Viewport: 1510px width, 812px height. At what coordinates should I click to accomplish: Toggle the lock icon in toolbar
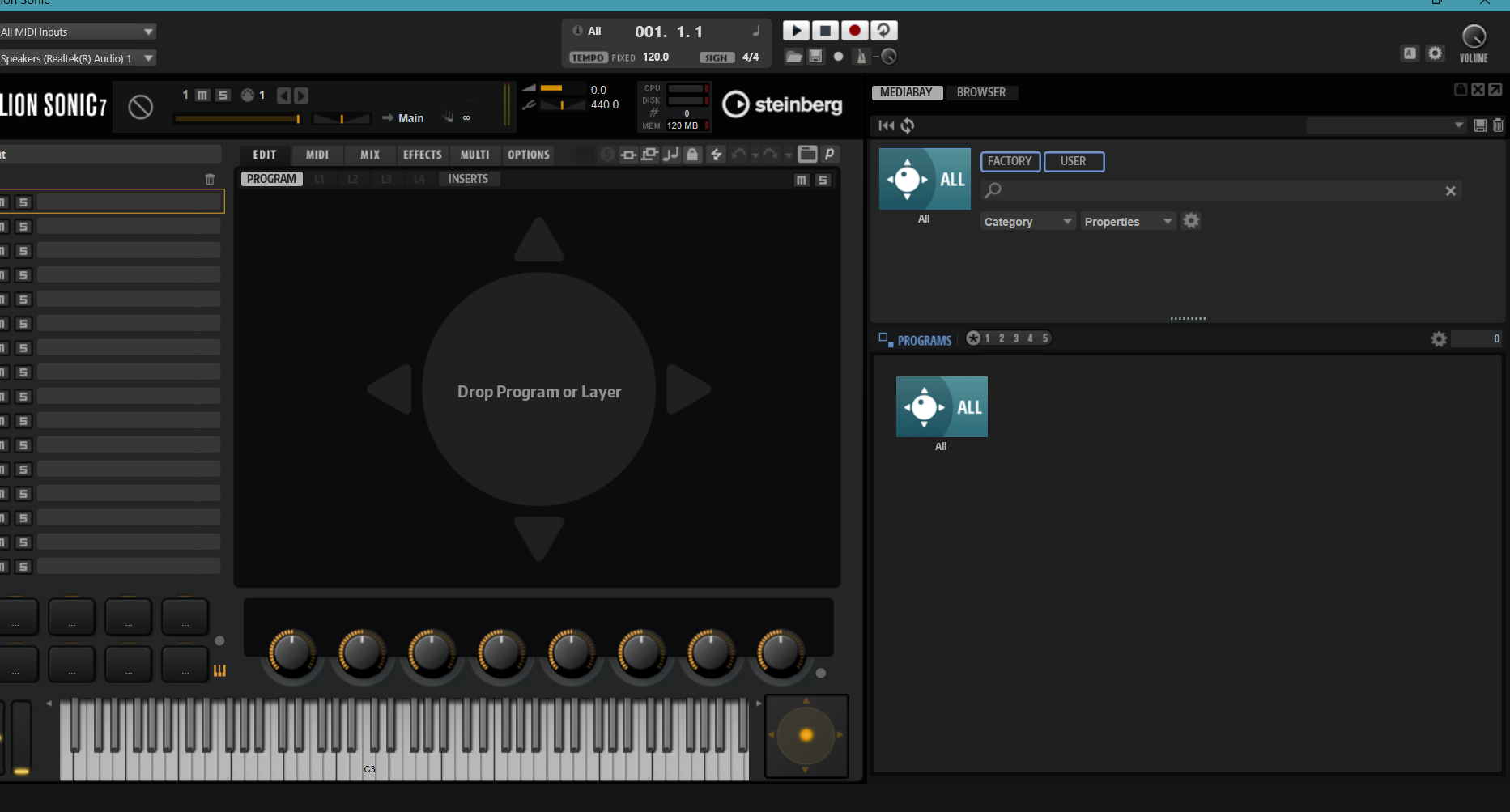(x=692, y=155)
